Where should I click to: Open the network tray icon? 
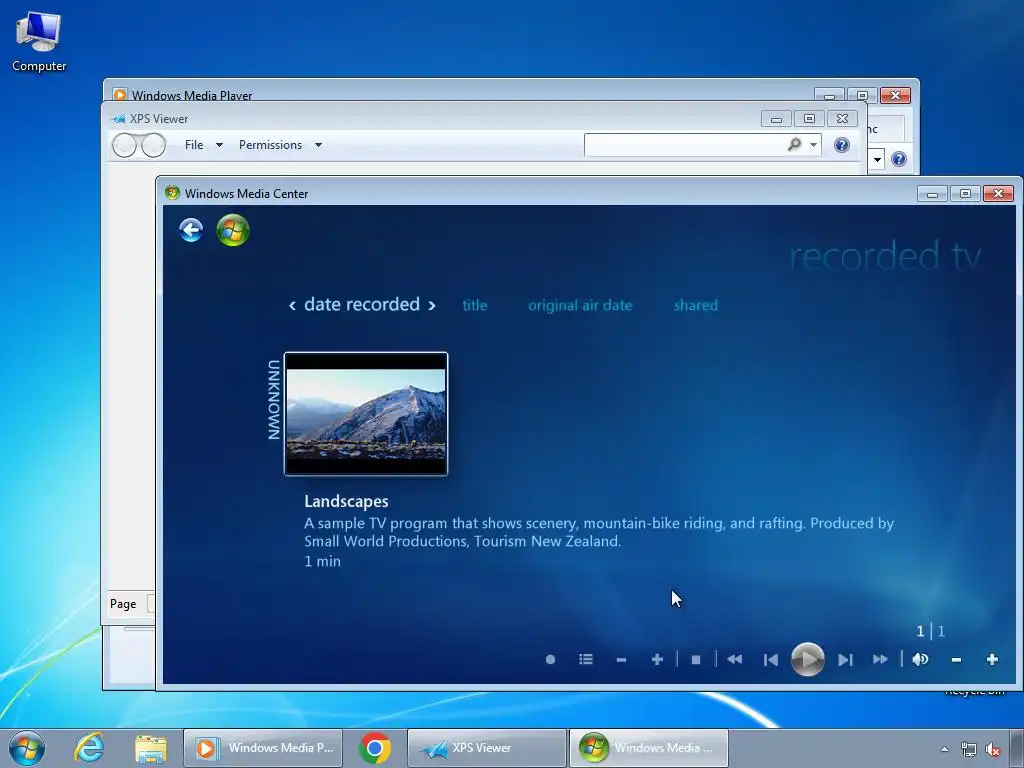[x=968, y=749]
